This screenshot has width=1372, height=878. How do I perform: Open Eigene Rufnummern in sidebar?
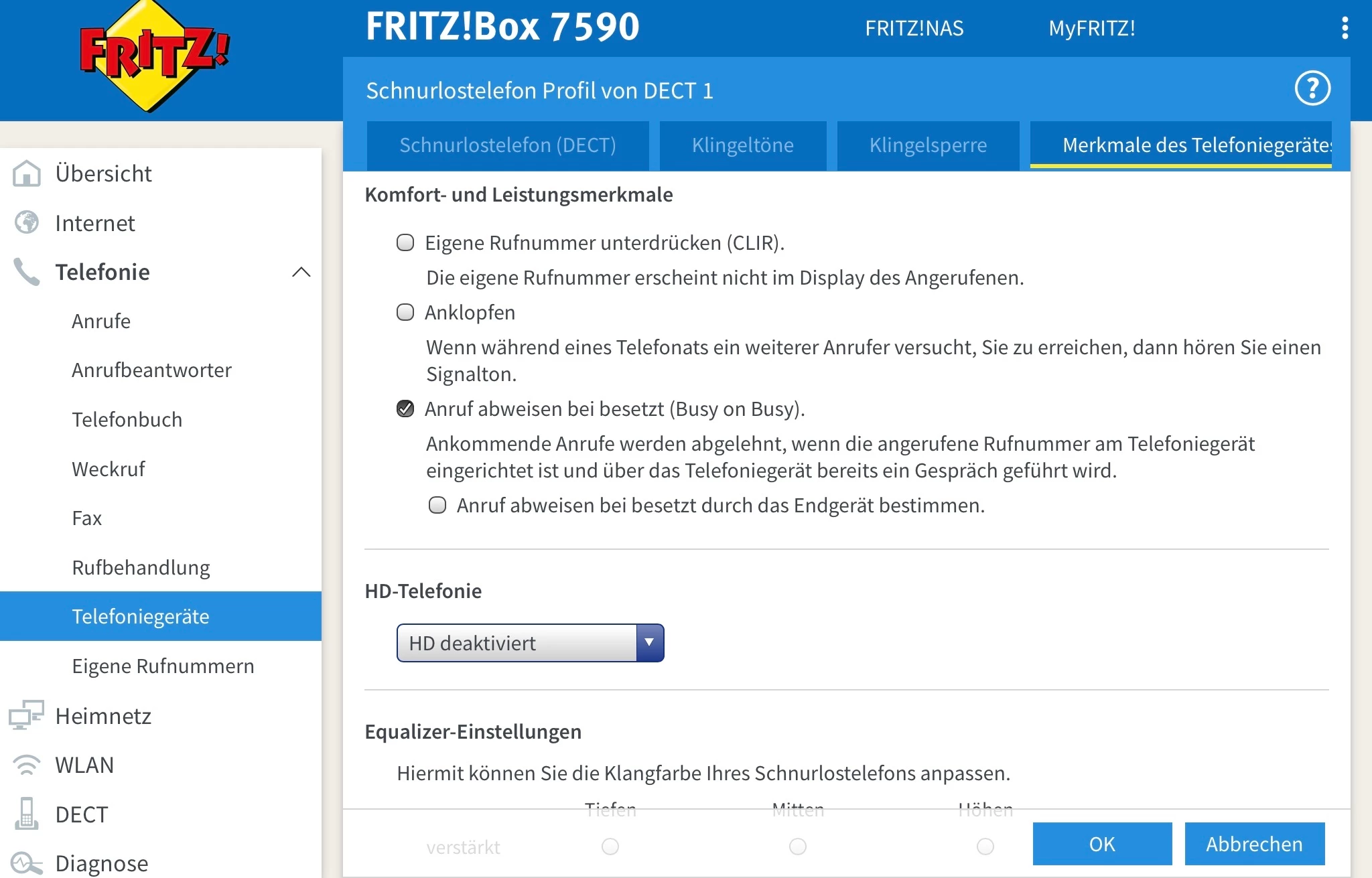[163, 666]
